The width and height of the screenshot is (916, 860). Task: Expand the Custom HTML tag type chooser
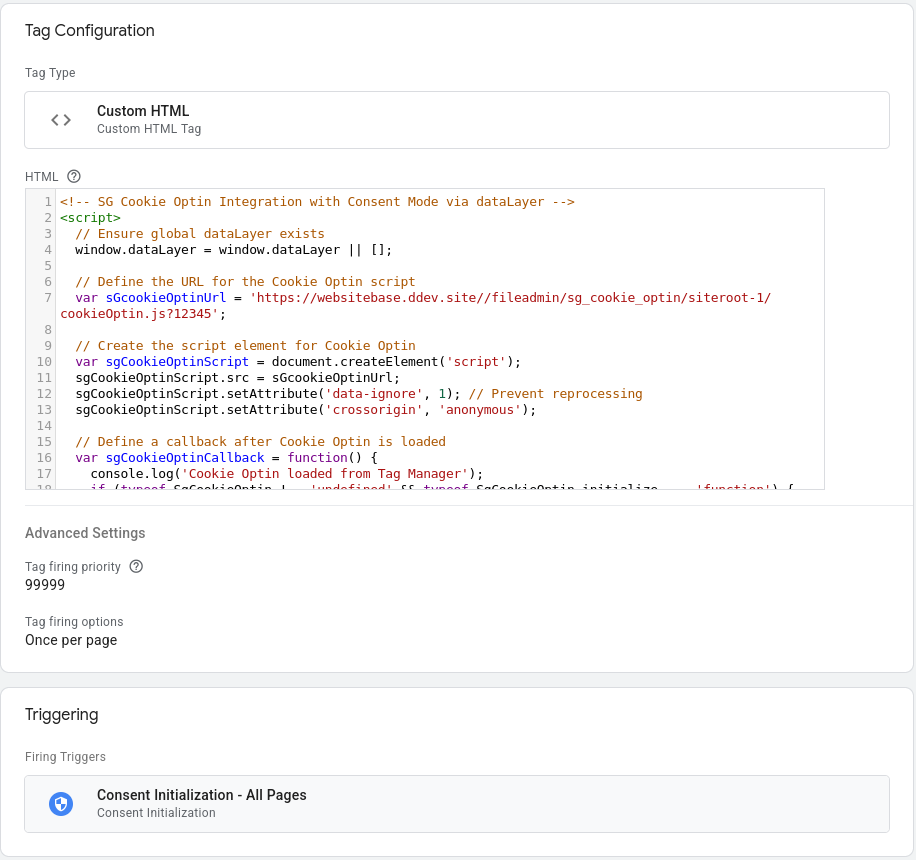click(x=457, y=118)
